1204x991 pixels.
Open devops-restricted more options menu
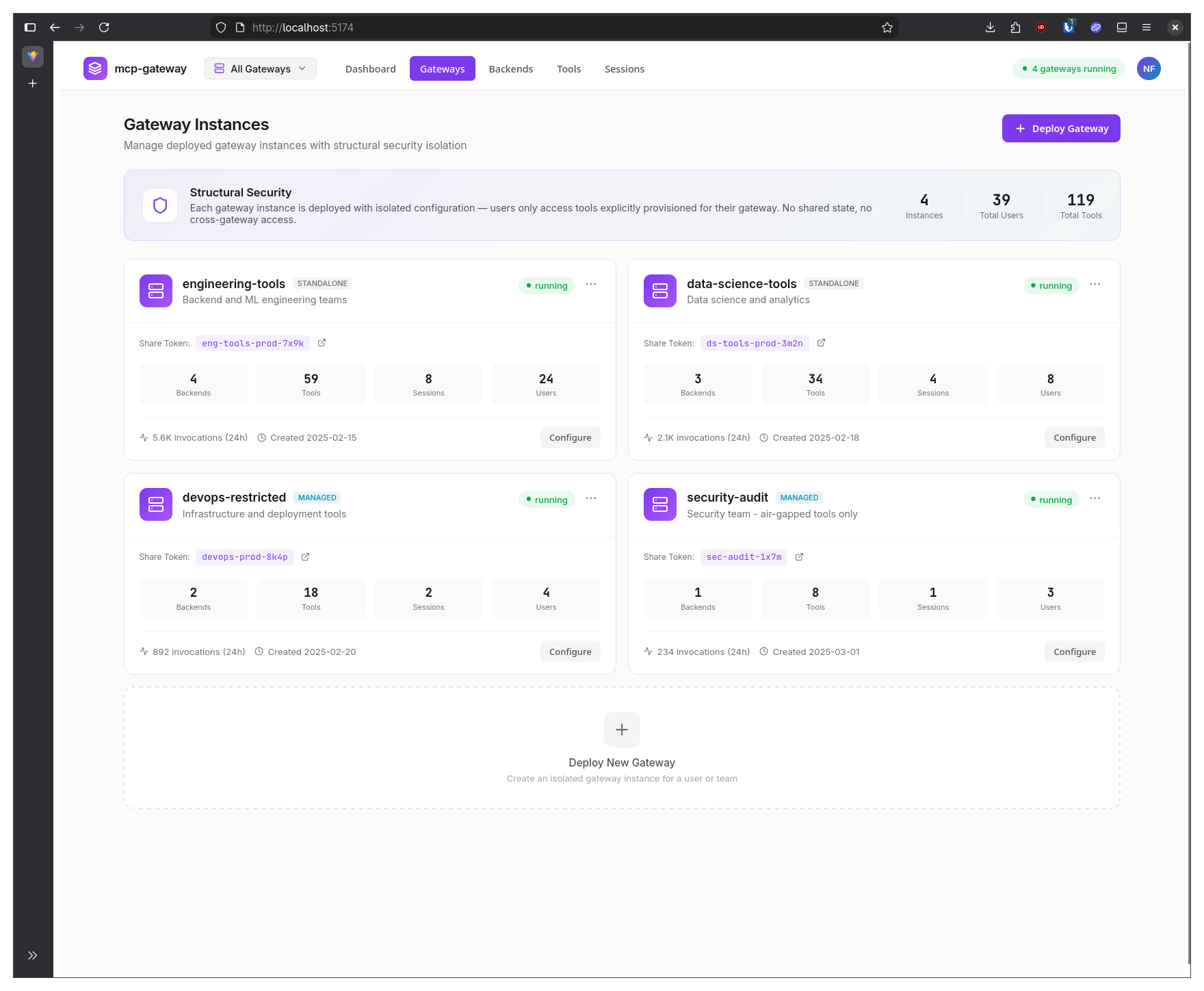point(591,499)
